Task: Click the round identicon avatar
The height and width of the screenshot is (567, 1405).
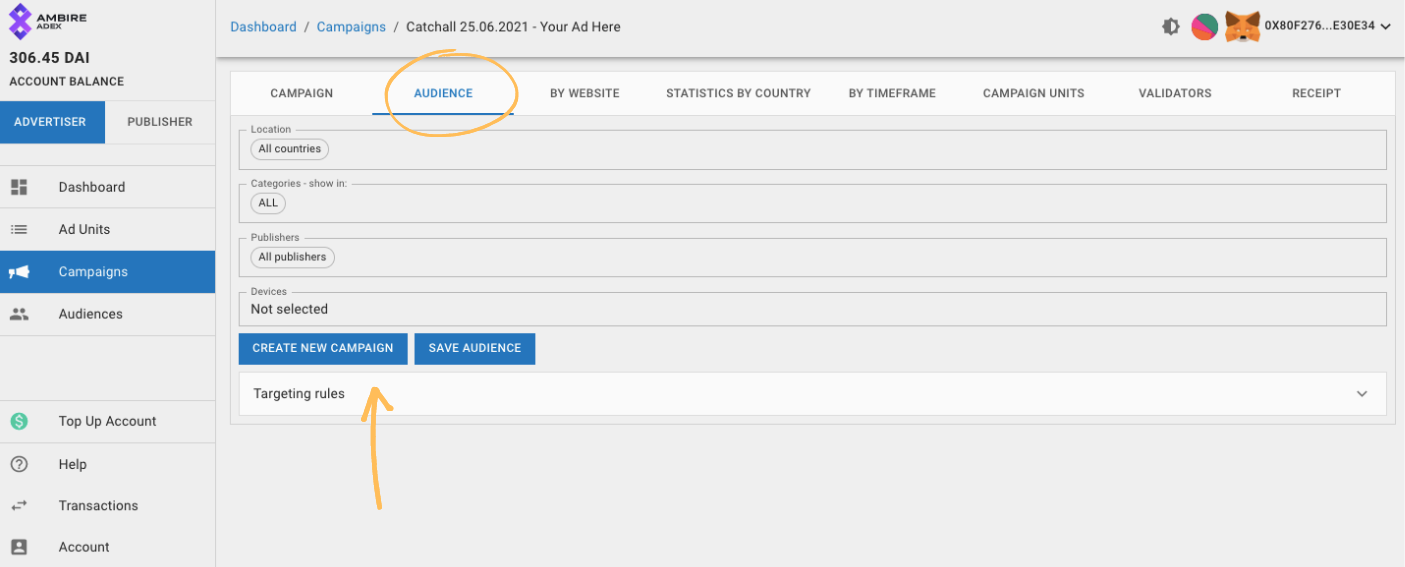Action: click(1204, 27)
